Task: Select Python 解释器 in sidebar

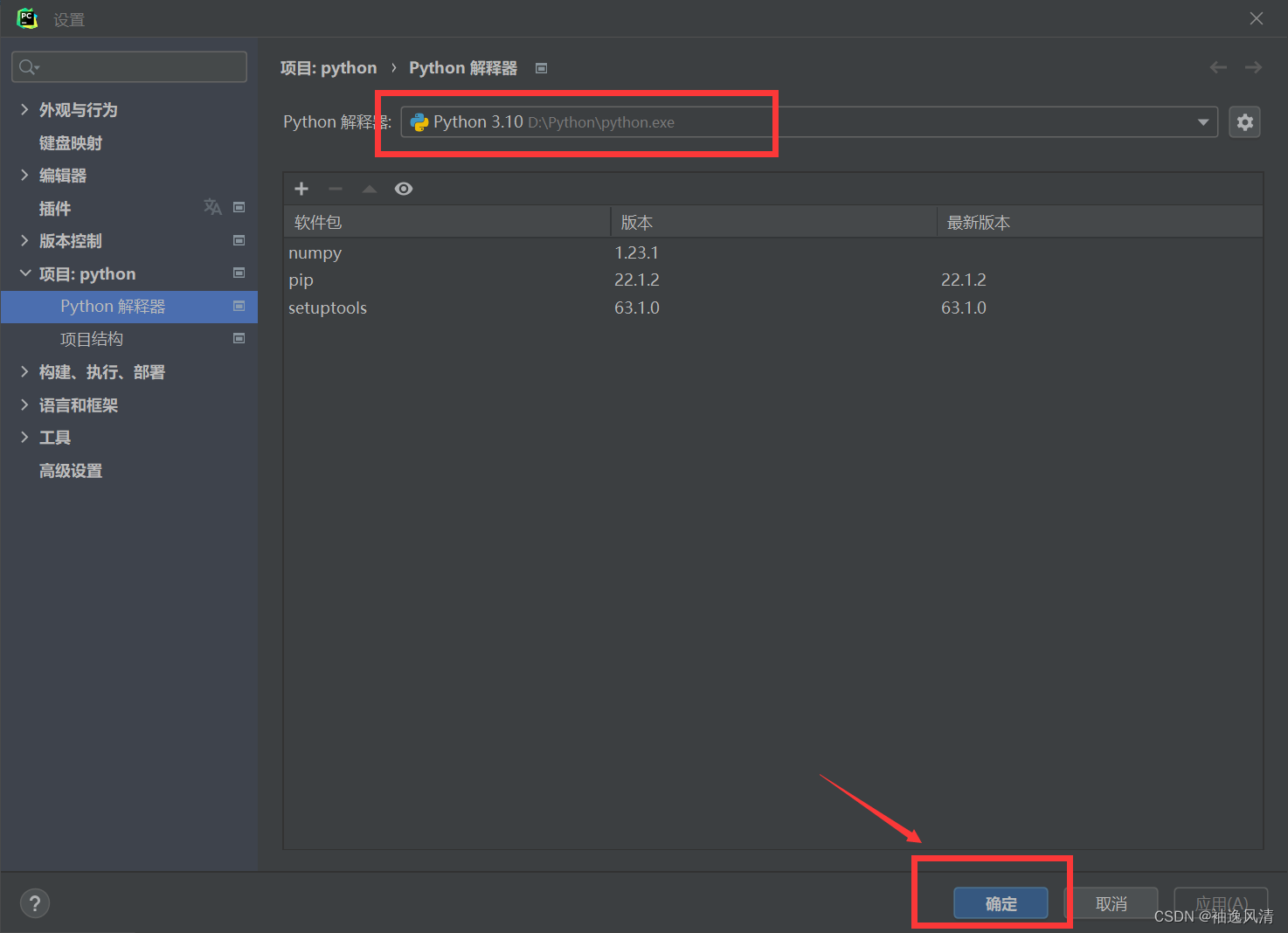Action: [129, 307]
